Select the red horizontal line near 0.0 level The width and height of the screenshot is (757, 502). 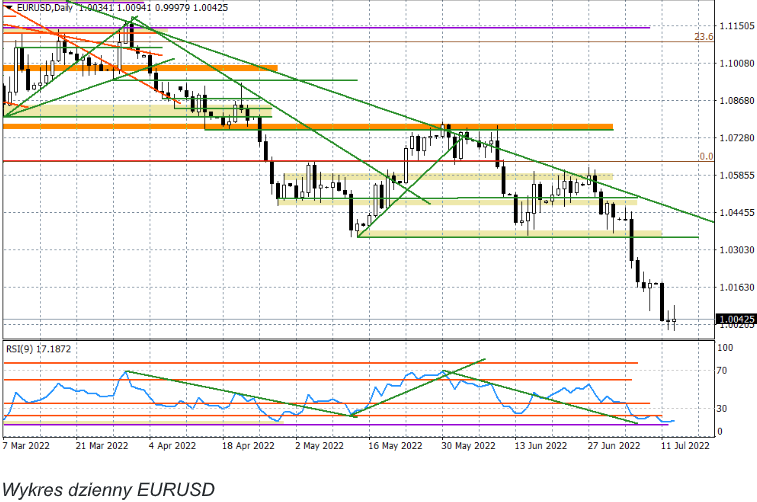pyautogui.click(x=300, y=161)
